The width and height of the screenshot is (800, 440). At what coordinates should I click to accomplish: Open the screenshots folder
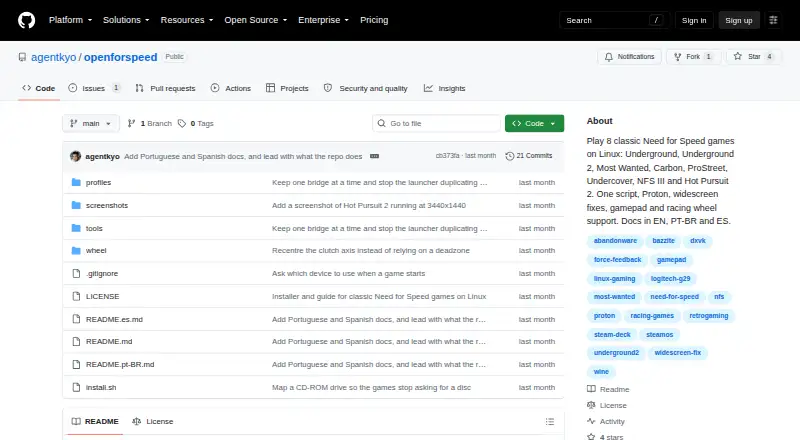[x=107, y=205]
